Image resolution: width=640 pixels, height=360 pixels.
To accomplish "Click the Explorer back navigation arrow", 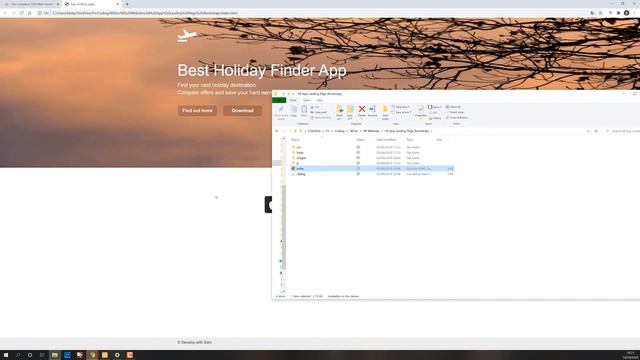I will [277, 131].
